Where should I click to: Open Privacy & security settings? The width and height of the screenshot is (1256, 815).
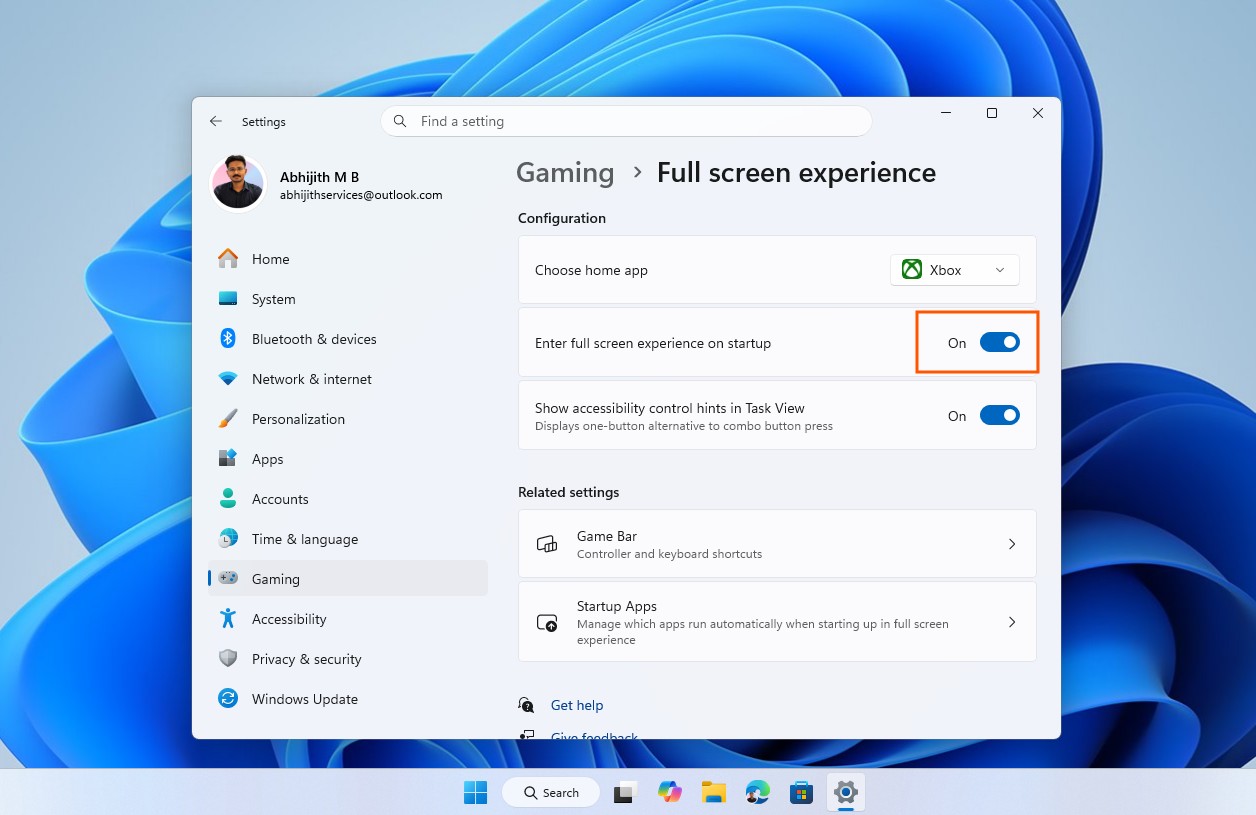click(306, 658)
